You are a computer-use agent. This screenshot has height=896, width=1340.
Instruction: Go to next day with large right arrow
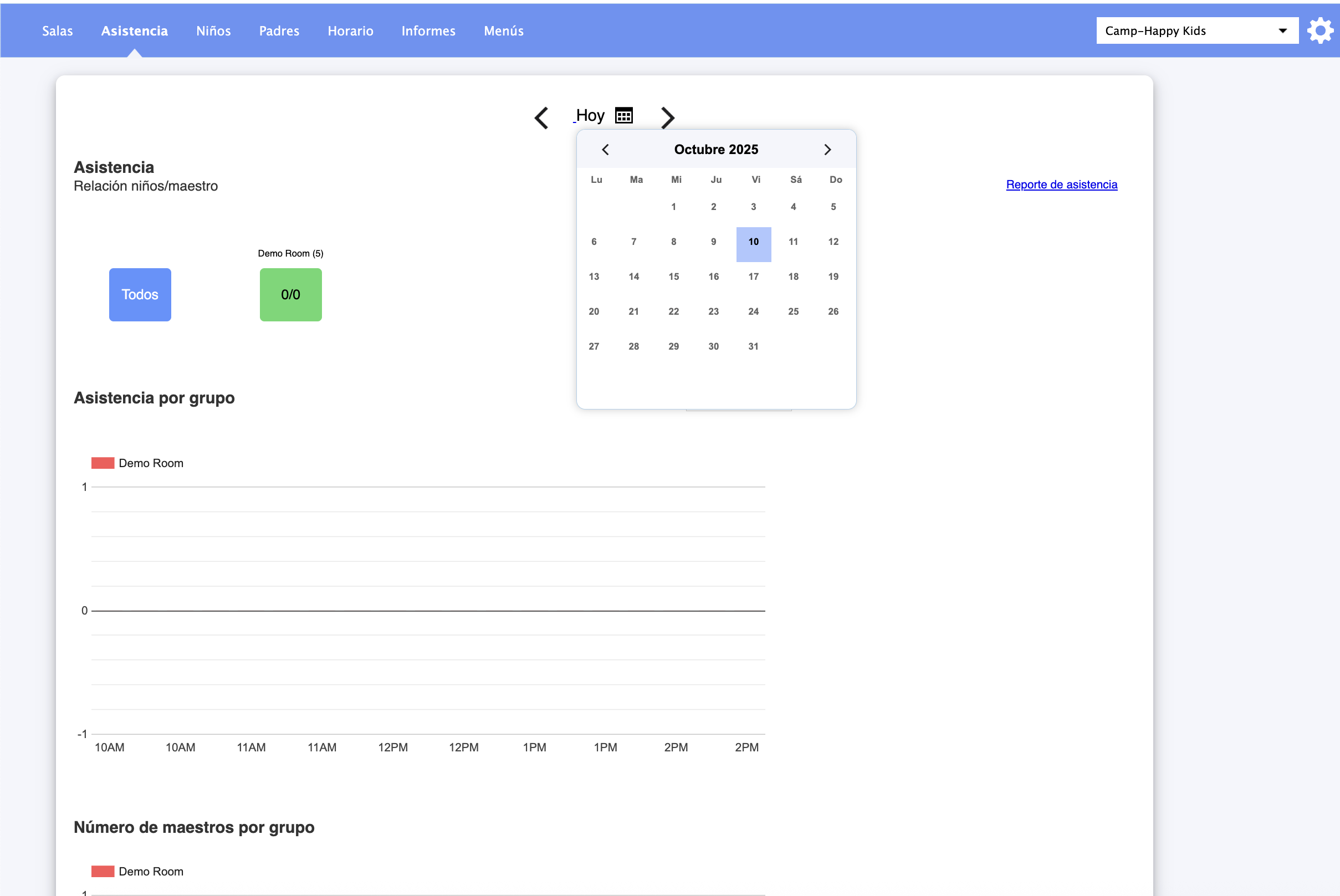pyautogui.click(x=667, y=117)
